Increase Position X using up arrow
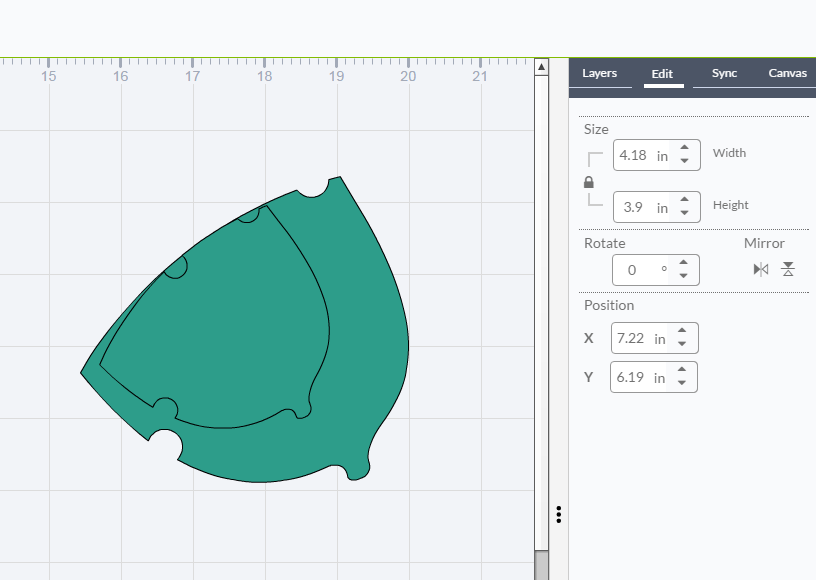 point(682,332)
